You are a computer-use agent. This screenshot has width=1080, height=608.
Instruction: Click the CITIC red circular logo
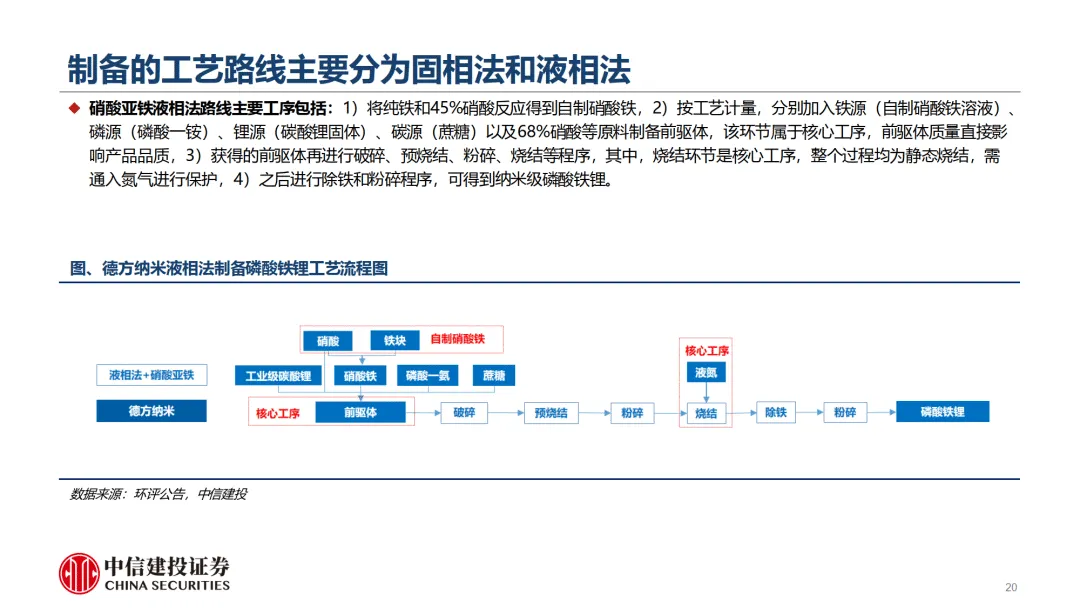coord(79,573)
